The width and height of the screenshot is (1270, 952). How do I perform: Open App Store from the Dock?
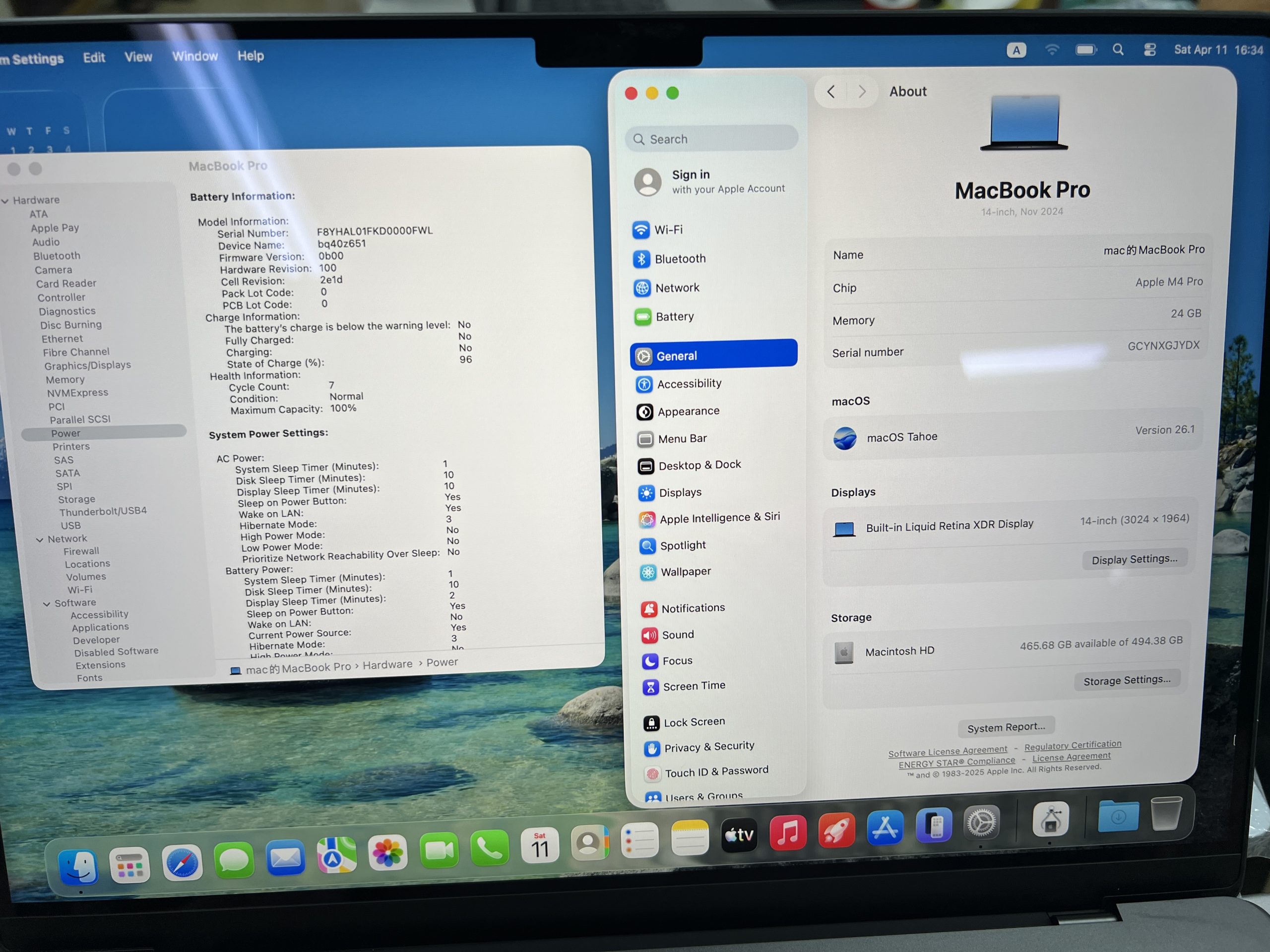tap(884, 828)
